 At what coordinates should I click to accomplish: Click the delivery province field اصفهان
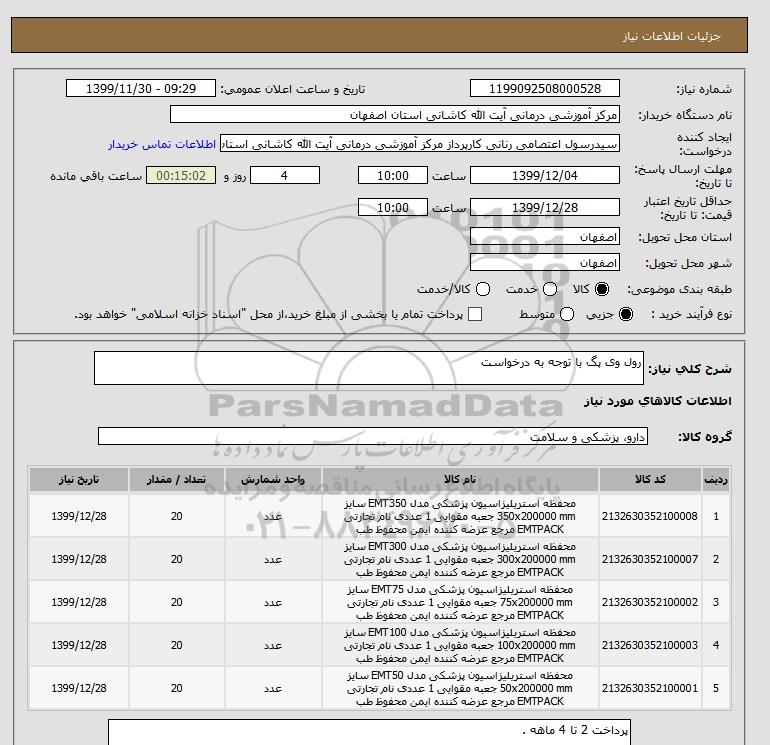coord(545,237)
